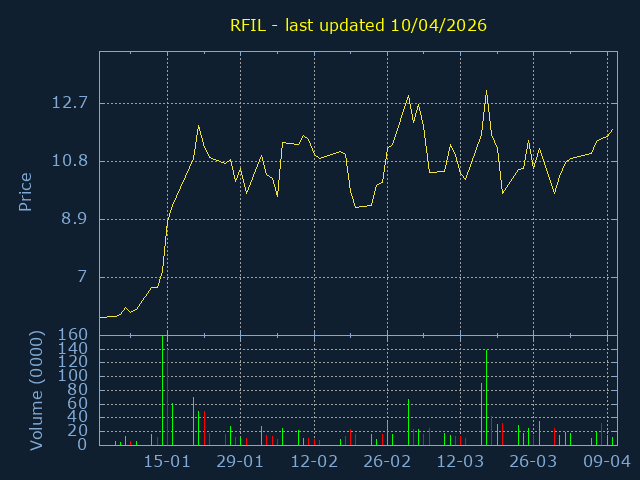Select the 15-01 date label
Screen dimensions: 640x480
[x=167, y=461]
